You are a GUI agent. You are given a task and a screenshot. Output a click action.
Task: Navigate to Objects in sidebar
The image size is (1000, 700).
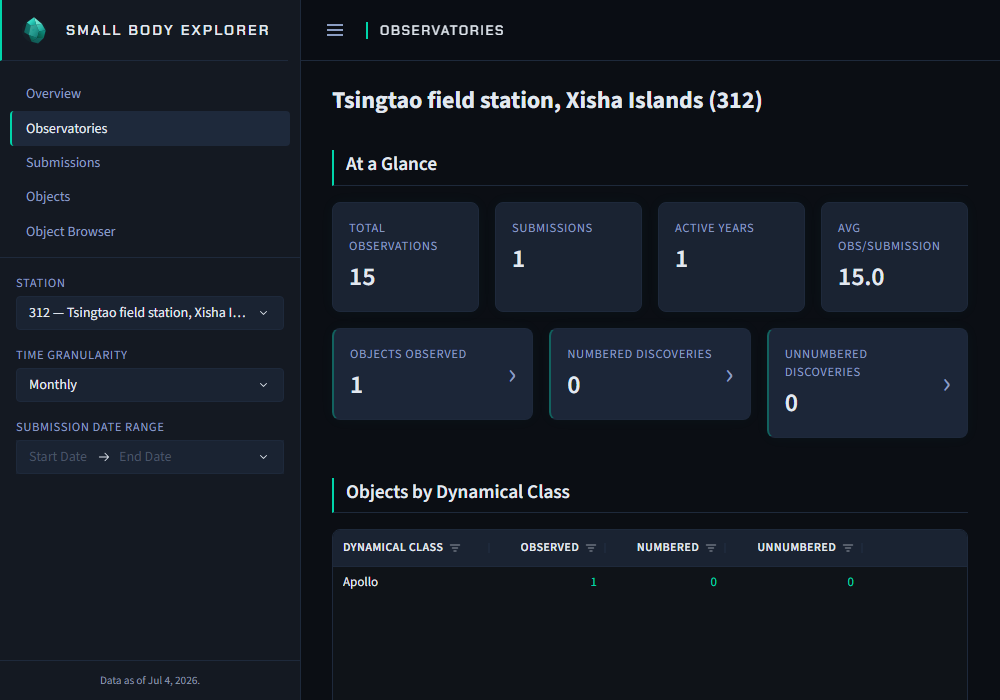coord(48,196)
